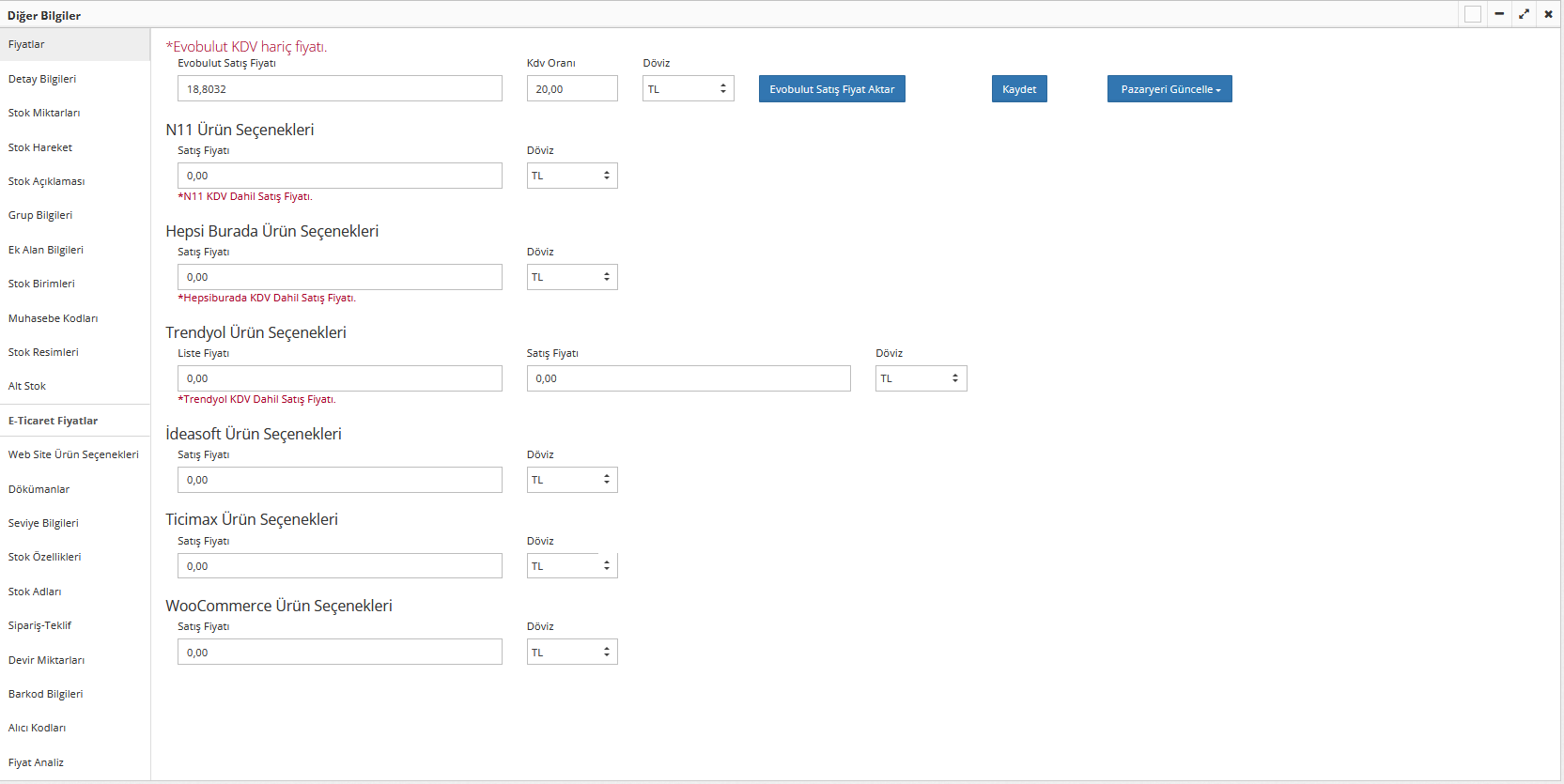This screenshot has width=1564, height=784.
Task: Click Hepsi Burada Satış Fiyatı input
Action: (339, 277)
